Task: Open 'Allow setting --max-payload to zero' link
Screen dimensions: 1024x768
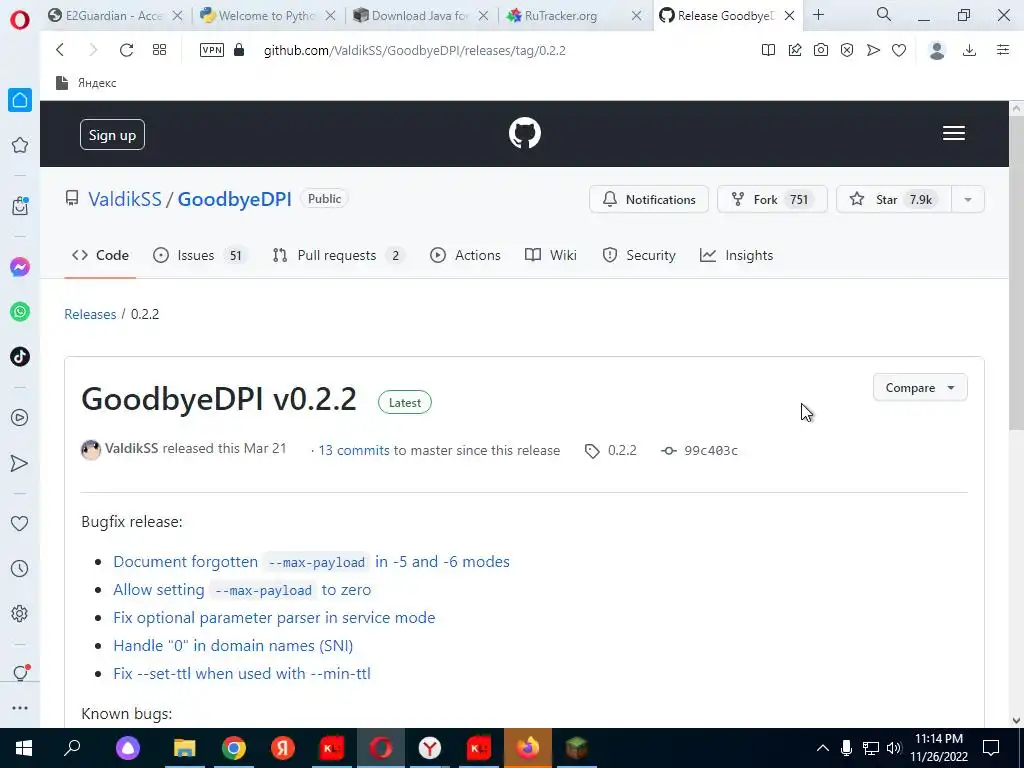Action: [242, 590]
